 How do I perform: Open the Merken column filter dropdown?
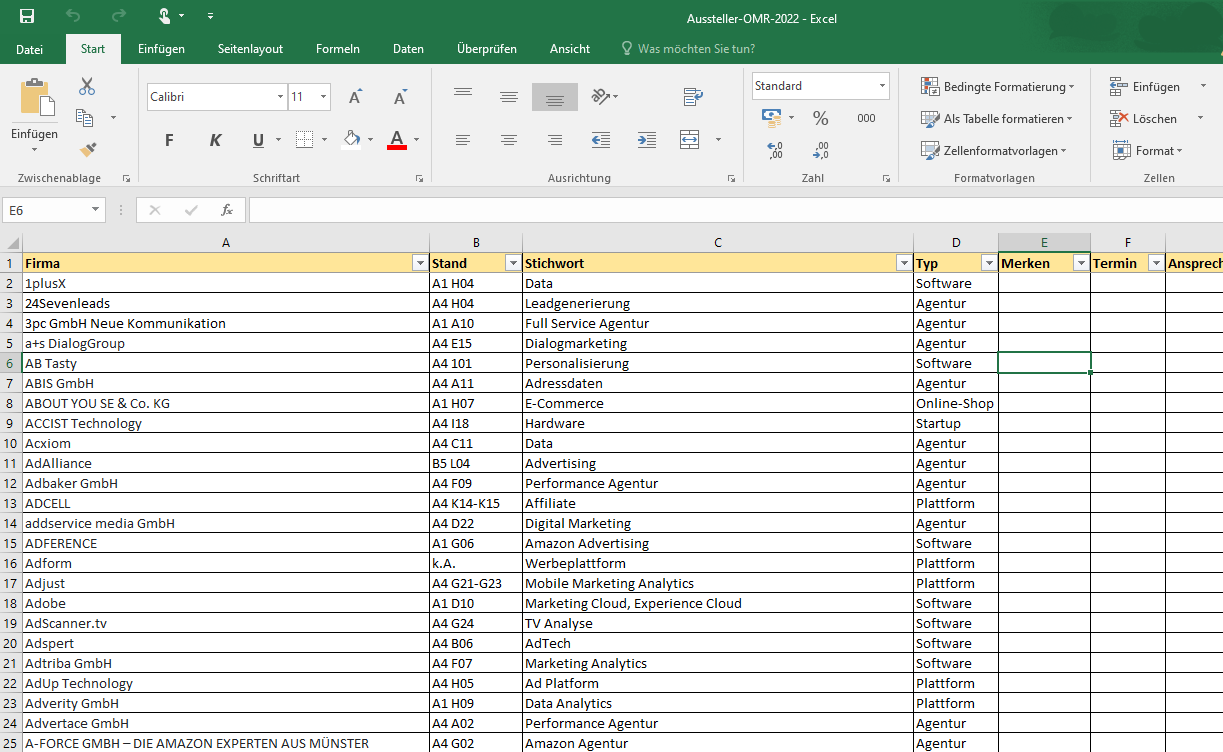click(1081, 263)
